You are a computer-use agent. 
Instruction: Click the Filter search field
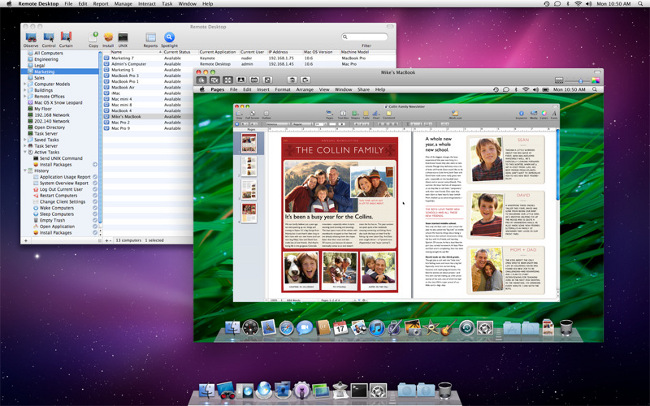[365, 37]
